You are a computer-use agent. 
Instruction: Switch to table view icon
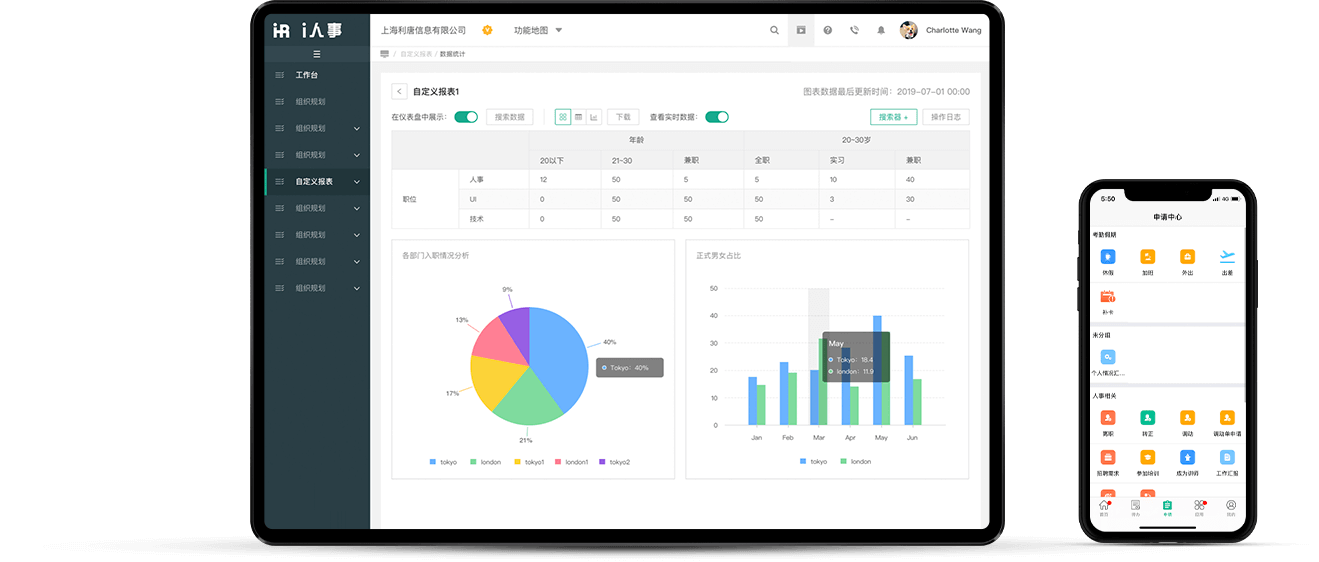(x=578, y=117)
